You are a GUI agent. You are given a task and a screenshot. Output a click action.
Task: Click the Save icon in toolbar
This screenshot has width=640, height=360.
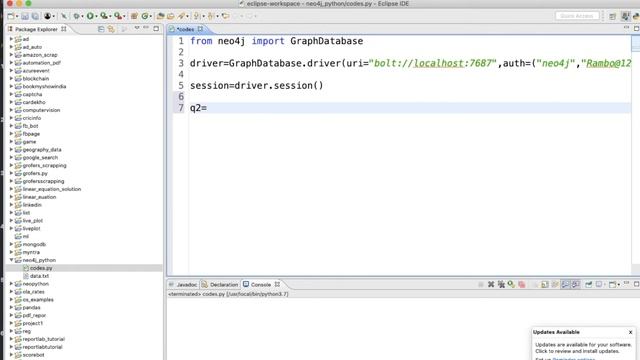pos(25,16)
